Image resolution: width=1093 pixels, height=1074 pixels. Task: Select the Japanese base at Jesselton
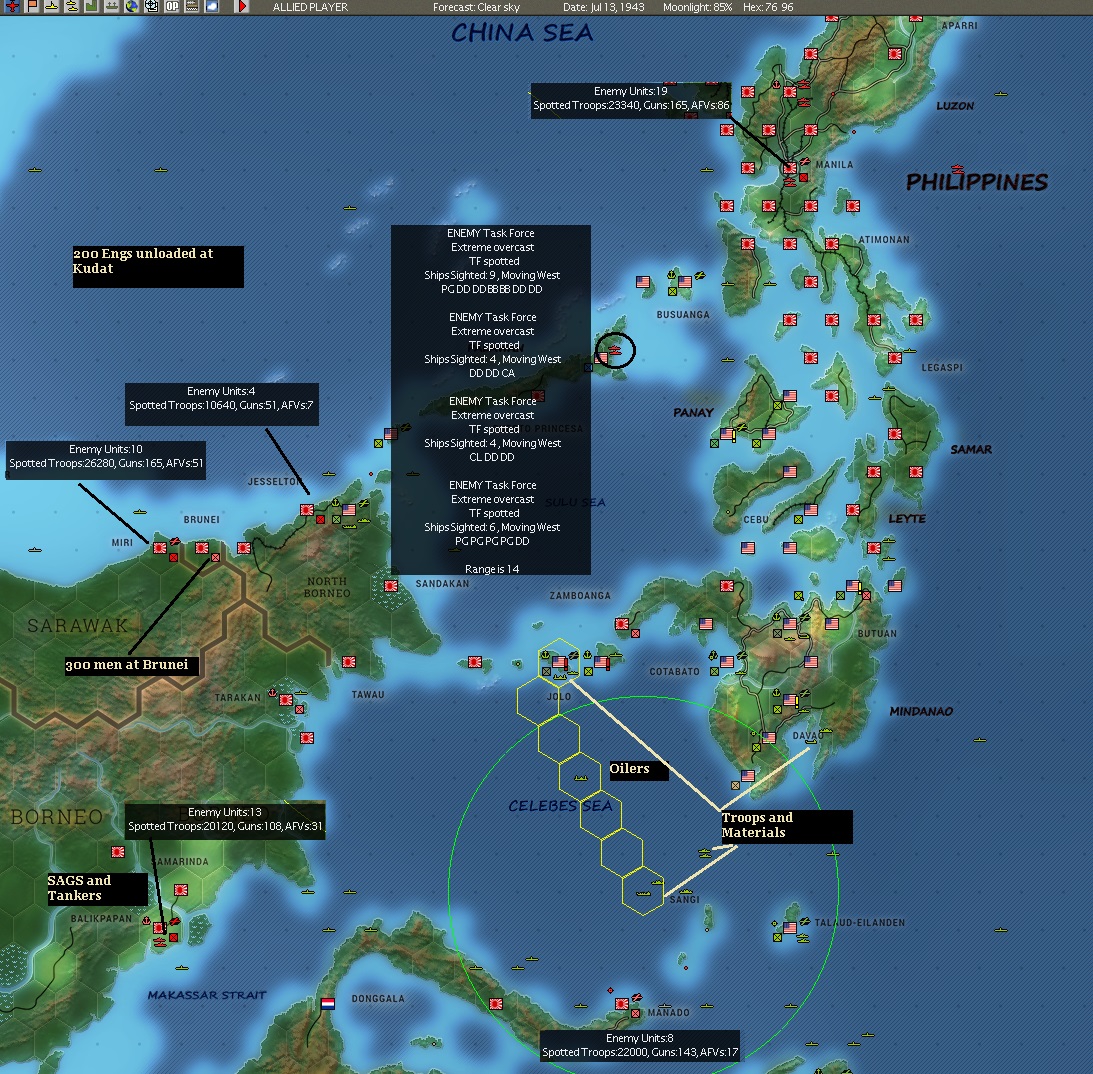point(307,509)
